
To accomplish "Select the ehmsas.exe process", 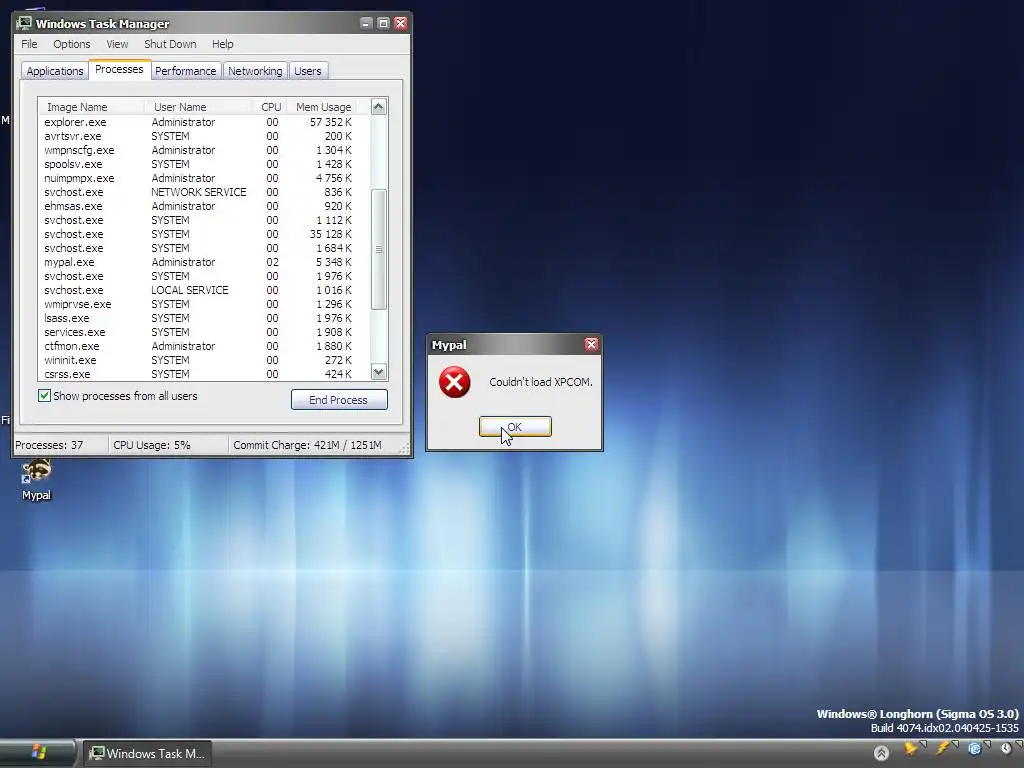I will pos(204,206).
